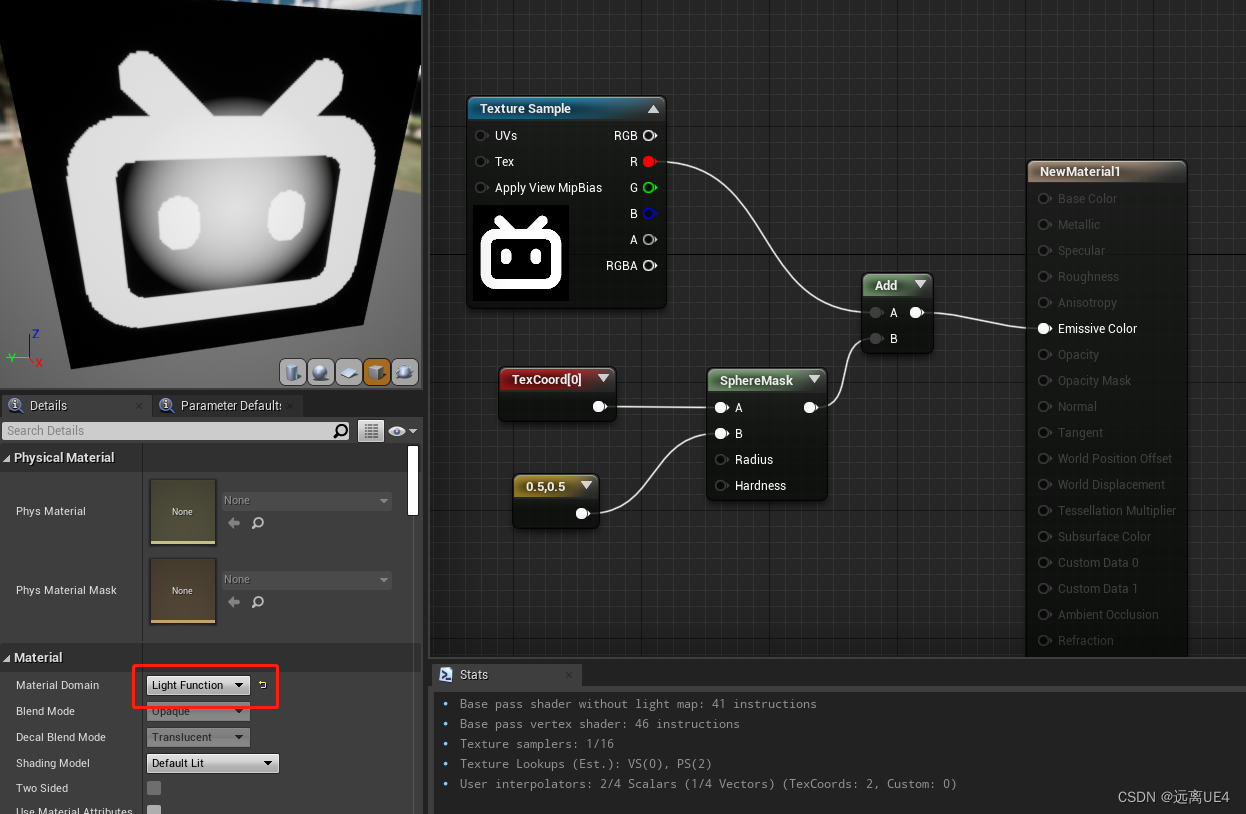Click Texture Sample texture preview thumbnail
This screenshot has height=814, width=1246.
521,253
